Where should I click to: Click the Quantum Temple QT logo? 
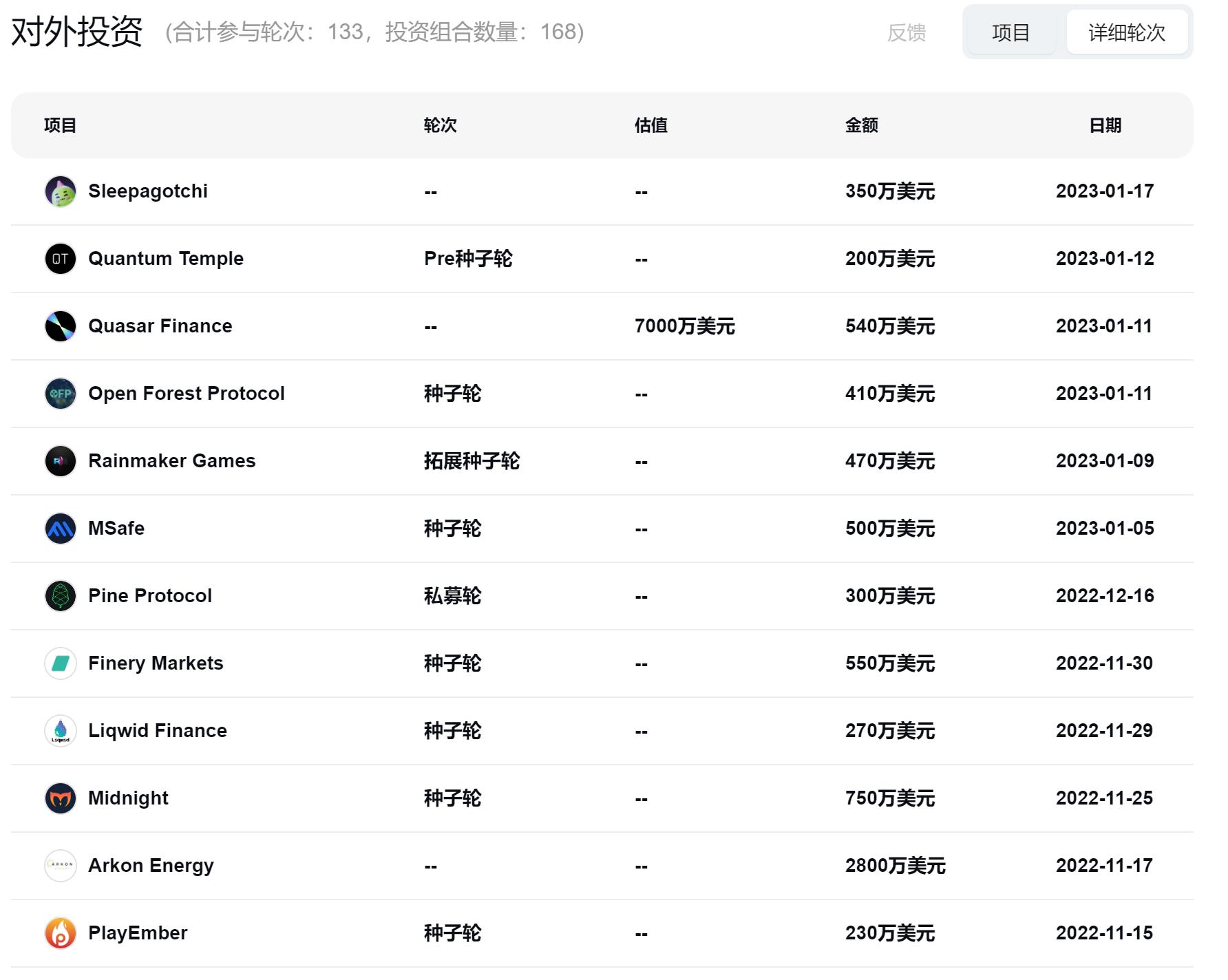[x=61, y=258]
